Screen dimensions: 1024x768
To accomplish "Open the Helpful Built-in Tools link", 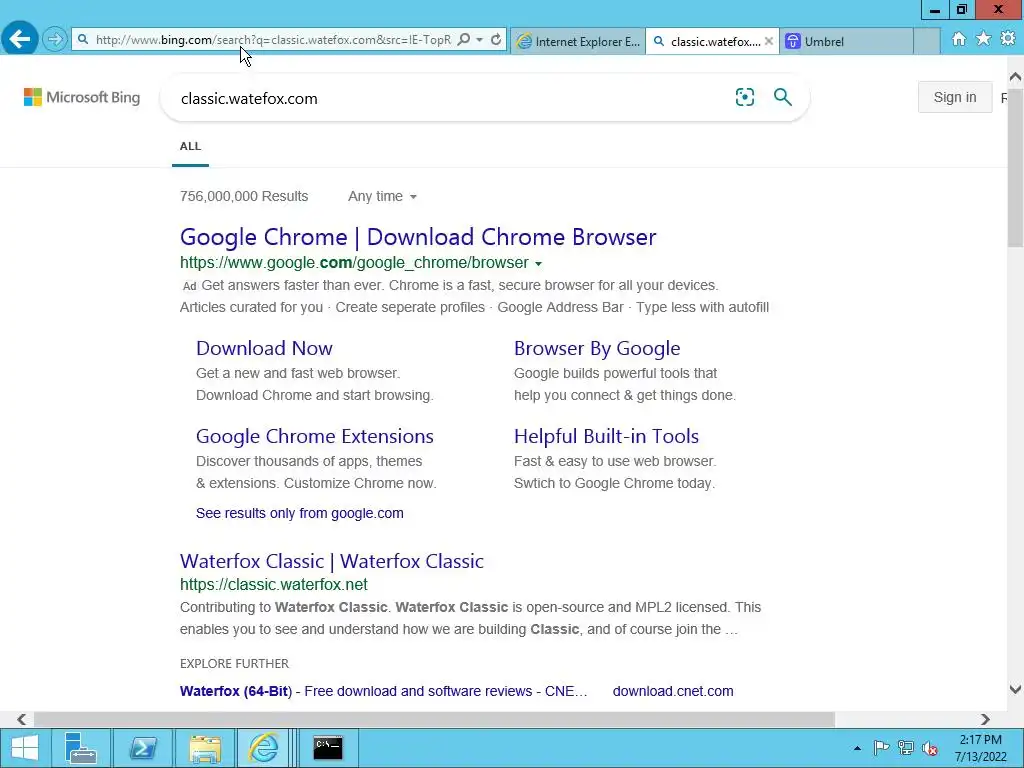I will (x=606, y=436).
